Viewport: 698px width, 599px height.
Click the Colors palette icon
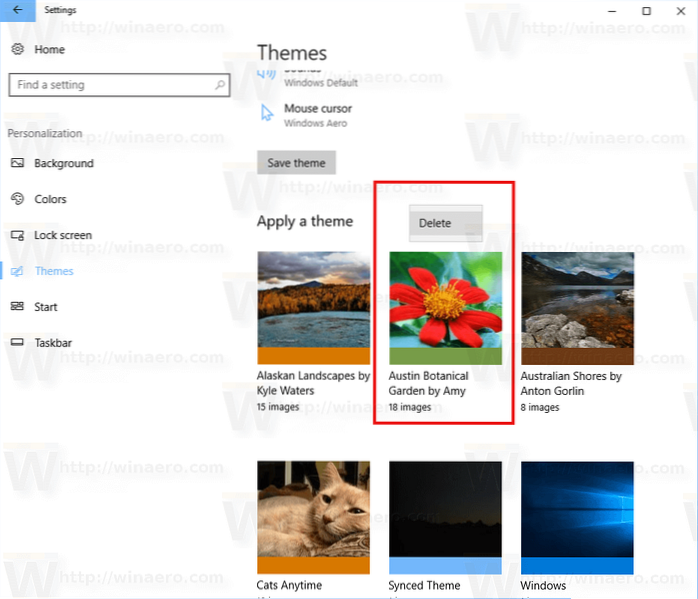point(17,199)
